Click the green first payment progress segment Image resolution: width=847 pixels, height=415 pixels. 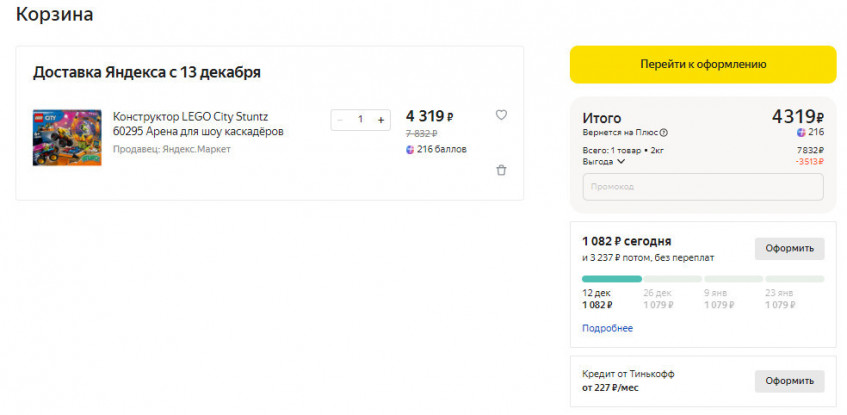pyautogui.click(x=611, y=279)
